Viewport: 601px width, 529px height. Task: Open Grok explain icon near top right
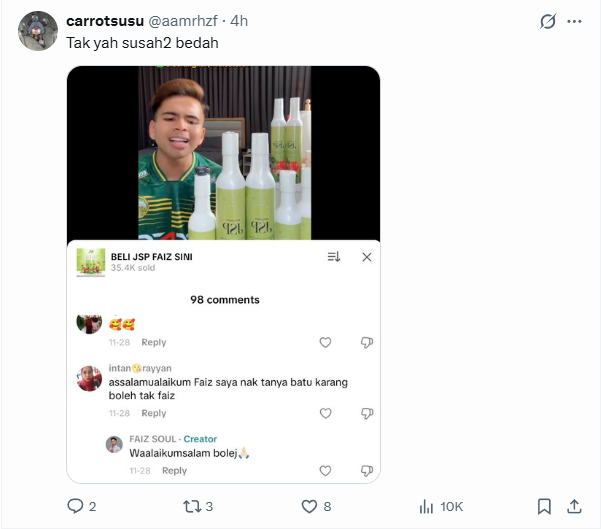pos(548,21)
